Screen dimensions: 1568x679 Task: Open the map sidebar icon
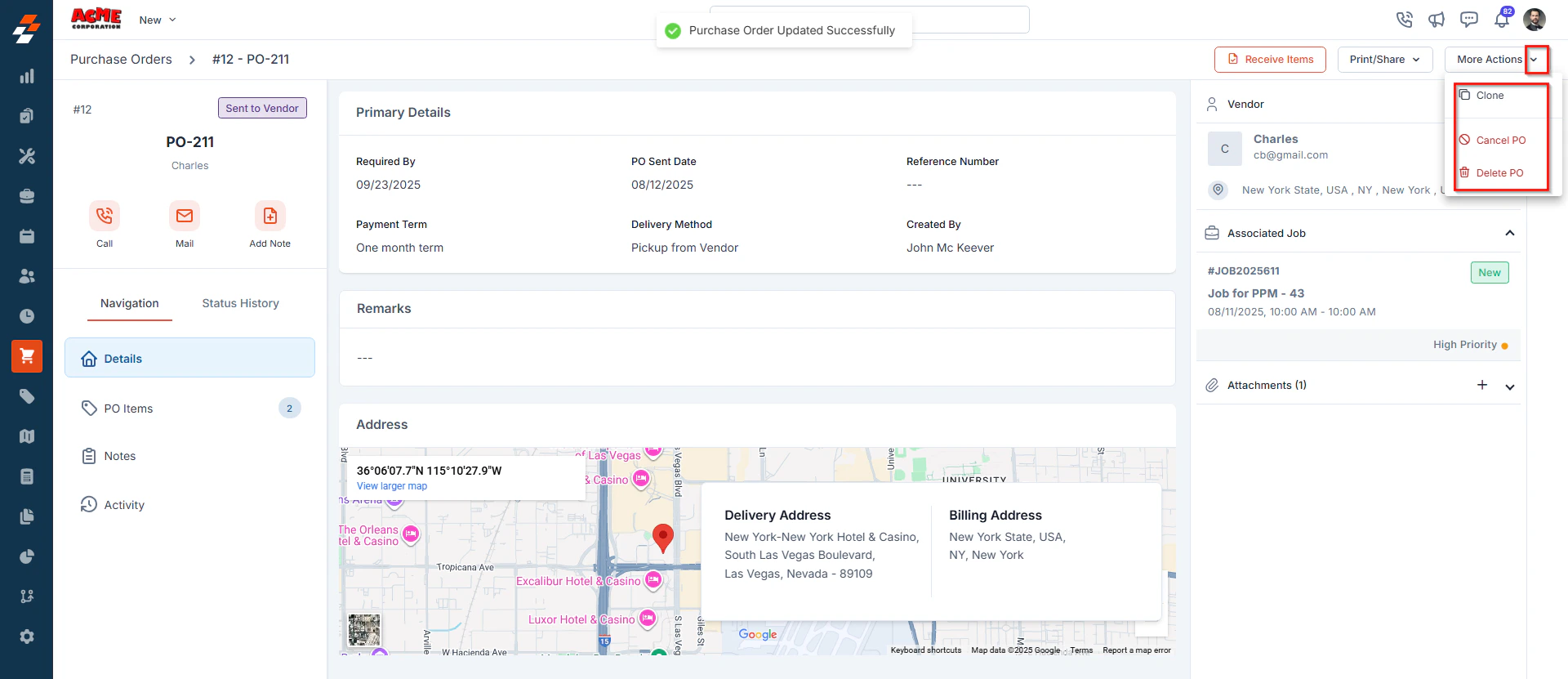coord(27,436)
